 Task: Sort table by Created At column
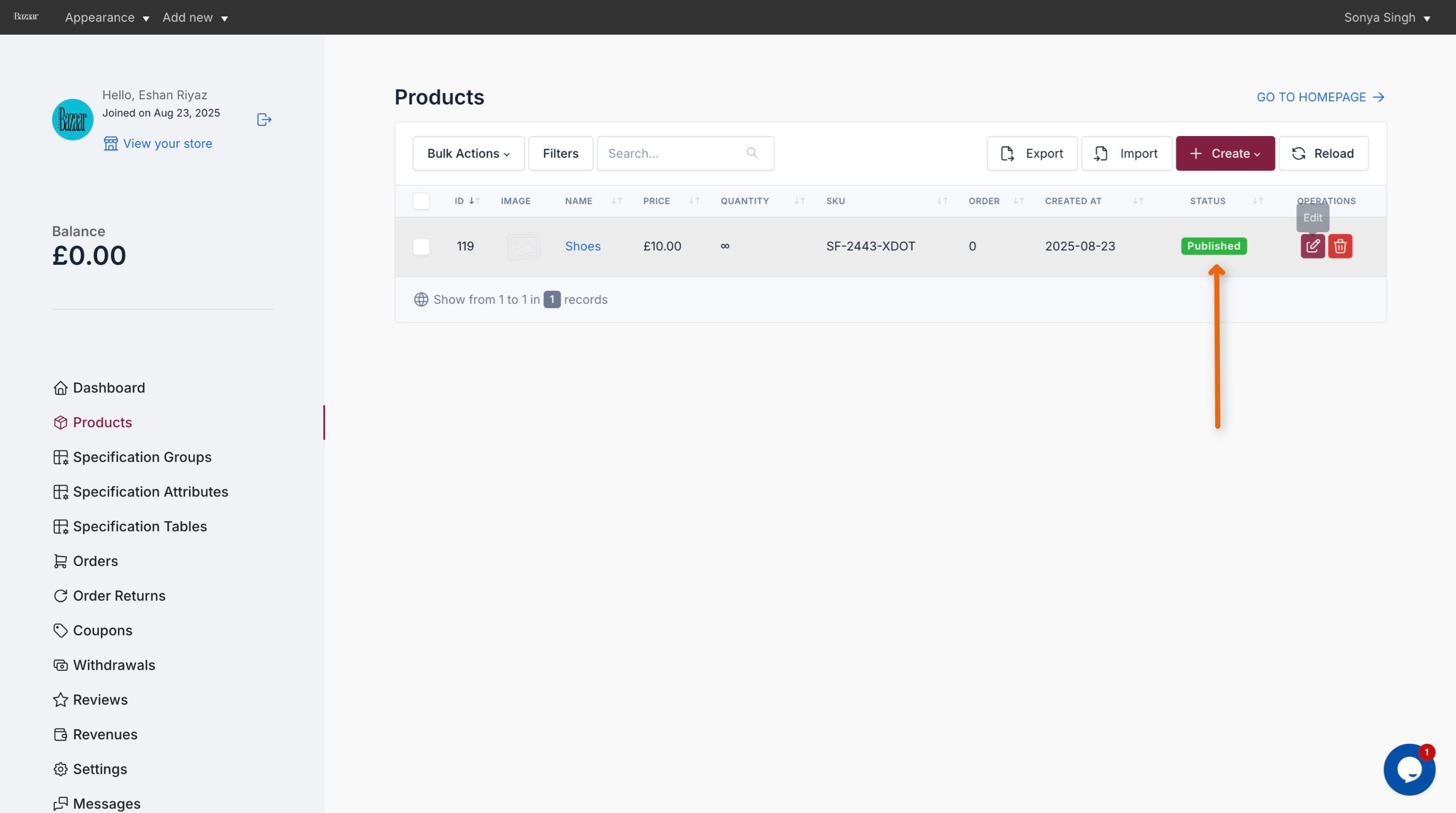click(1094, 201)
